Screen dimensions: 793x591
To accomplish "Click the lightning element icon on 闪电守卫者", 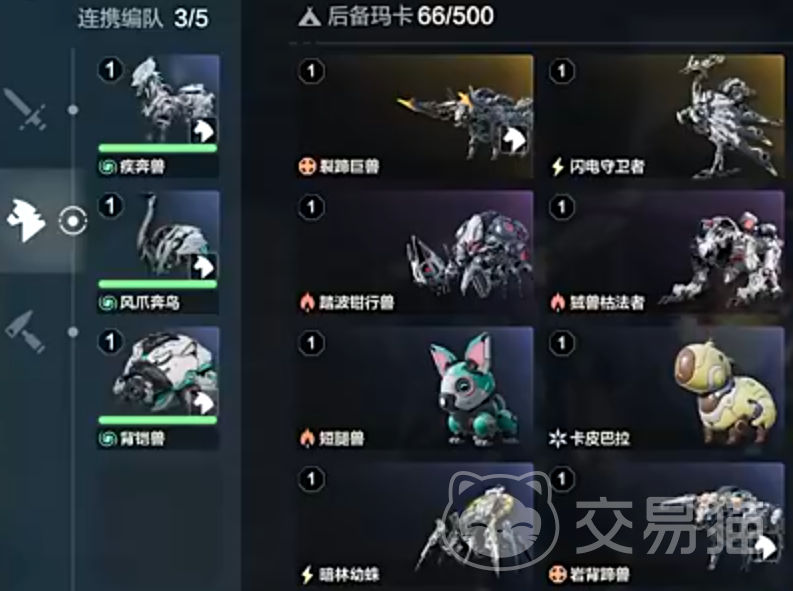I will [x=557, y=166].
